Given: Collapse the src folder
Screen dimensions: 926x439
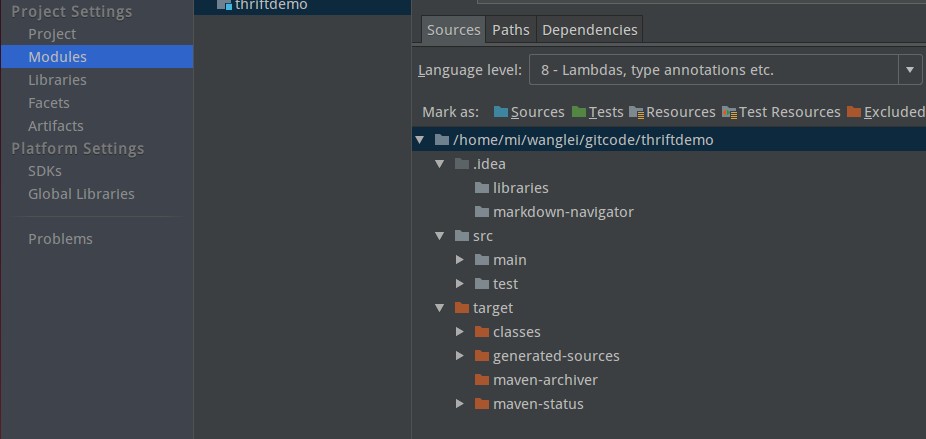Looking at the screenshot, I should tap(440, 236).
